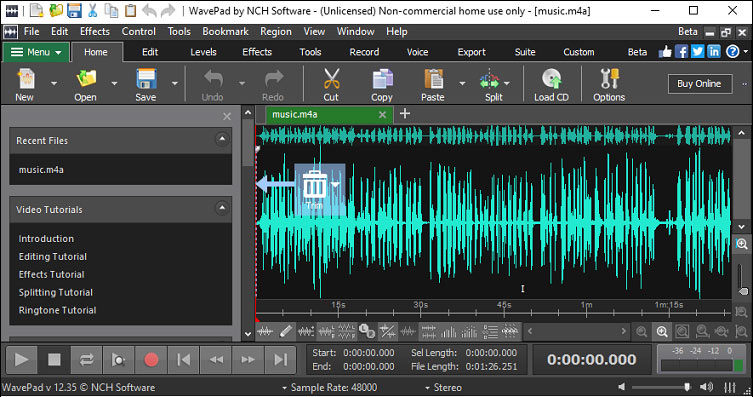Screen dimensions: 753x397
Task: Click the two-spheres icon below the waveform
Action: (367, 331)
